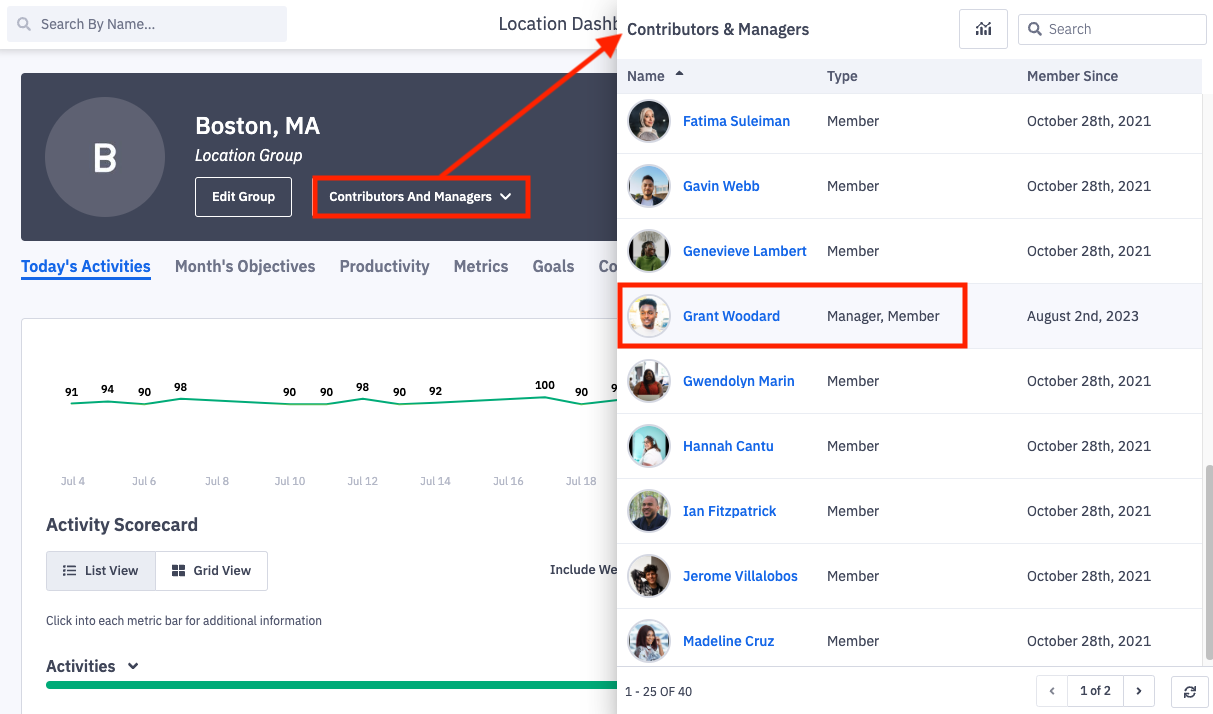Click the page number box '1 of 2'
The height and width of the screenshot is (714, 1213).
click(1095, 691)
